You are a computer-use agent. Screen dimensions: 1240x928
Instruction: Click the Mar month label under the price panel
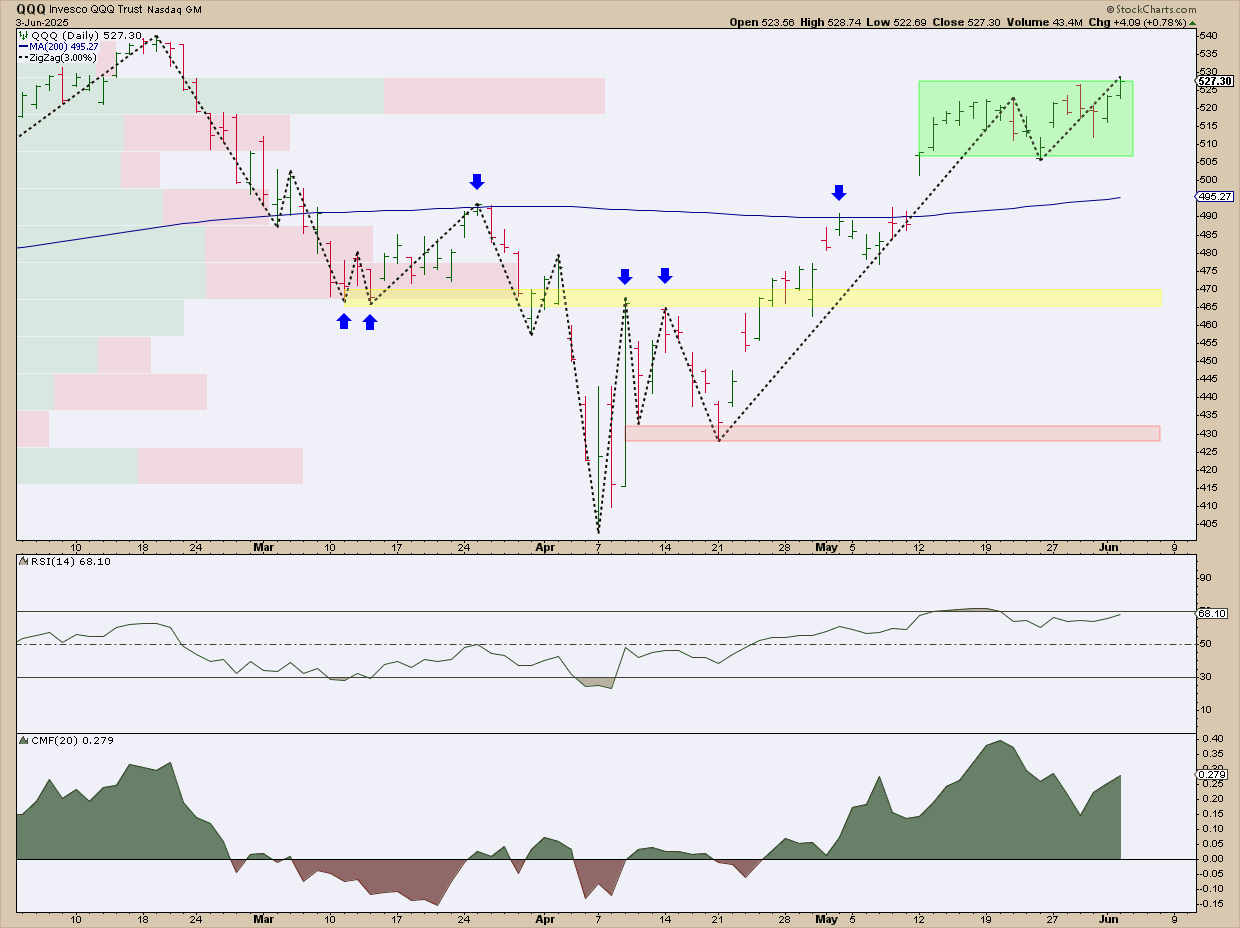[x=264, y=548]
